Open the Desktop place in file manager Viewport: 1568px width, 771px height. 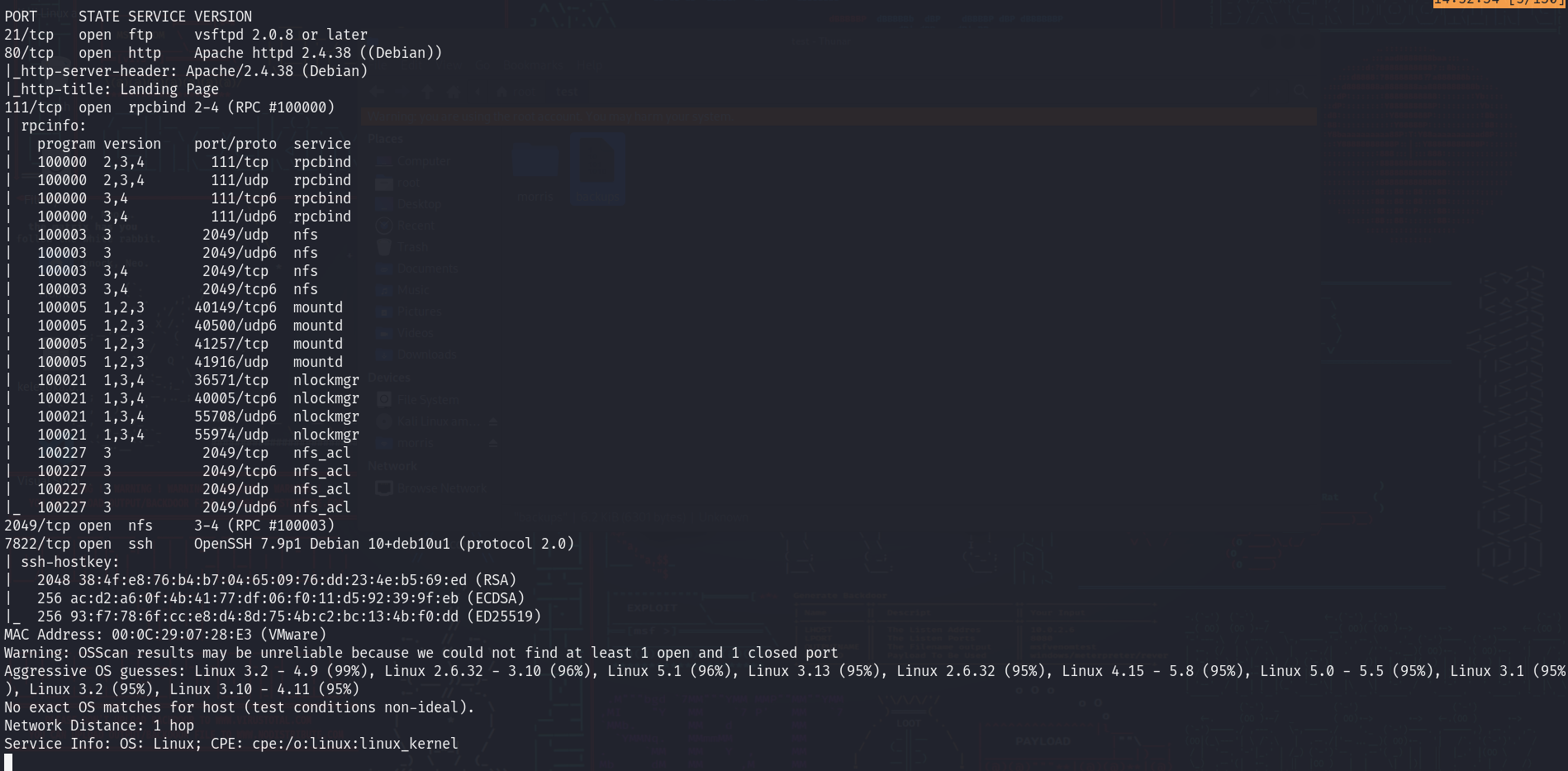tap(409, 204)
